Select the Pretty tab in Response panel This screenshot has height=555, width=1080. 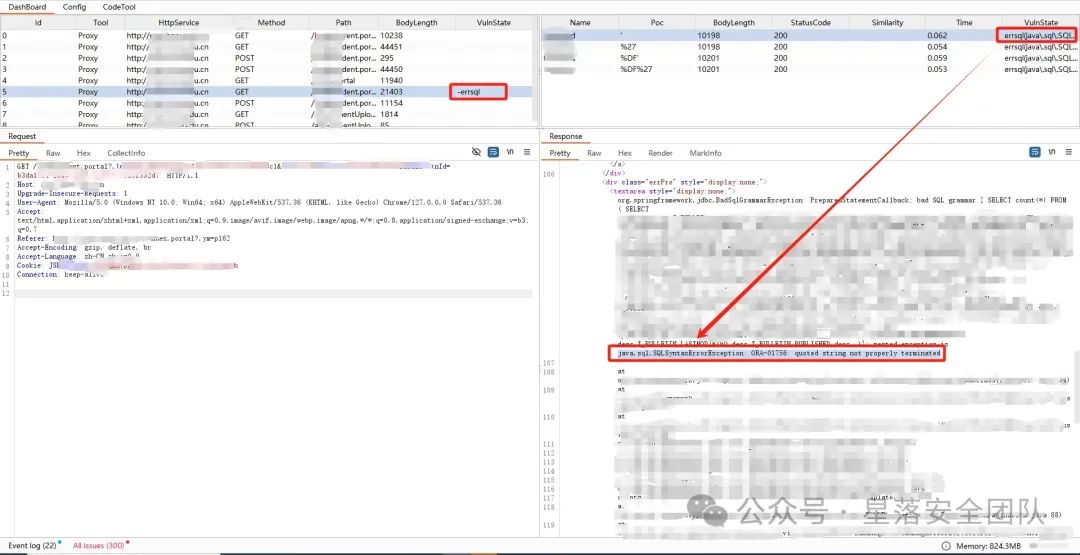click(560, 153)
